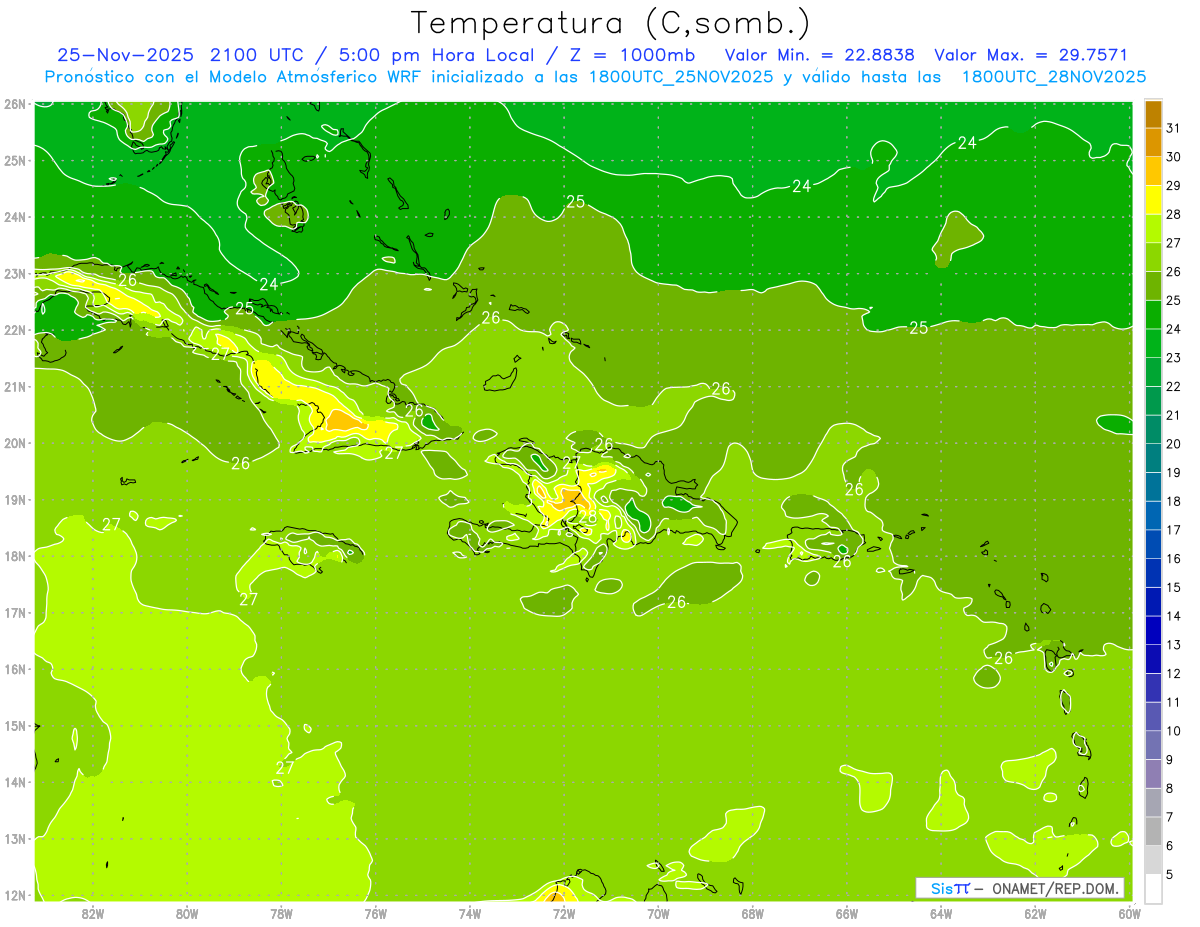Click the 70W longitude axis label
Viewport: 1200px width, 927px height.
658,912
